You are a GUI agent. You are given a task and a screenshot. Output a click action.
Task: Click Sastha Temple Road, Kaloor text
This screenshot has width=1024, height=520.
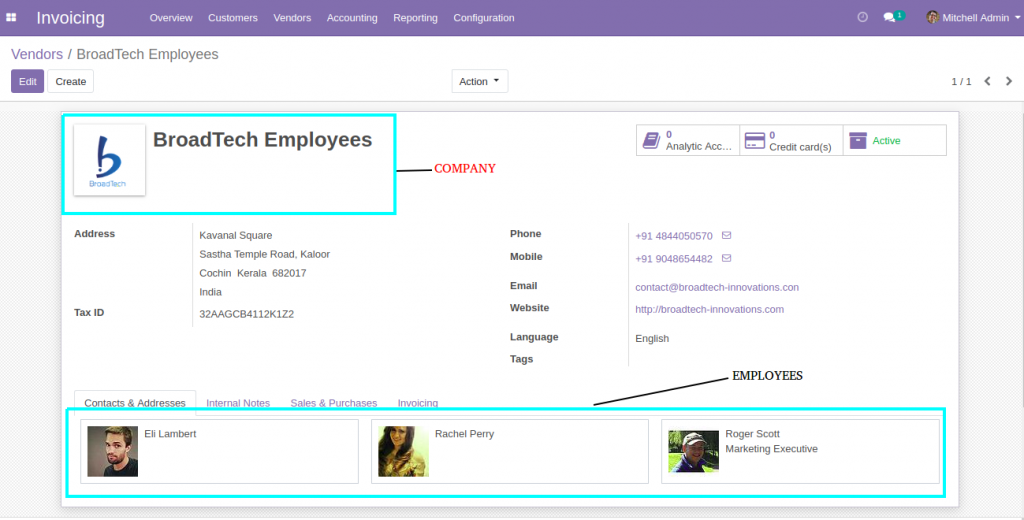tap(264, 254)
